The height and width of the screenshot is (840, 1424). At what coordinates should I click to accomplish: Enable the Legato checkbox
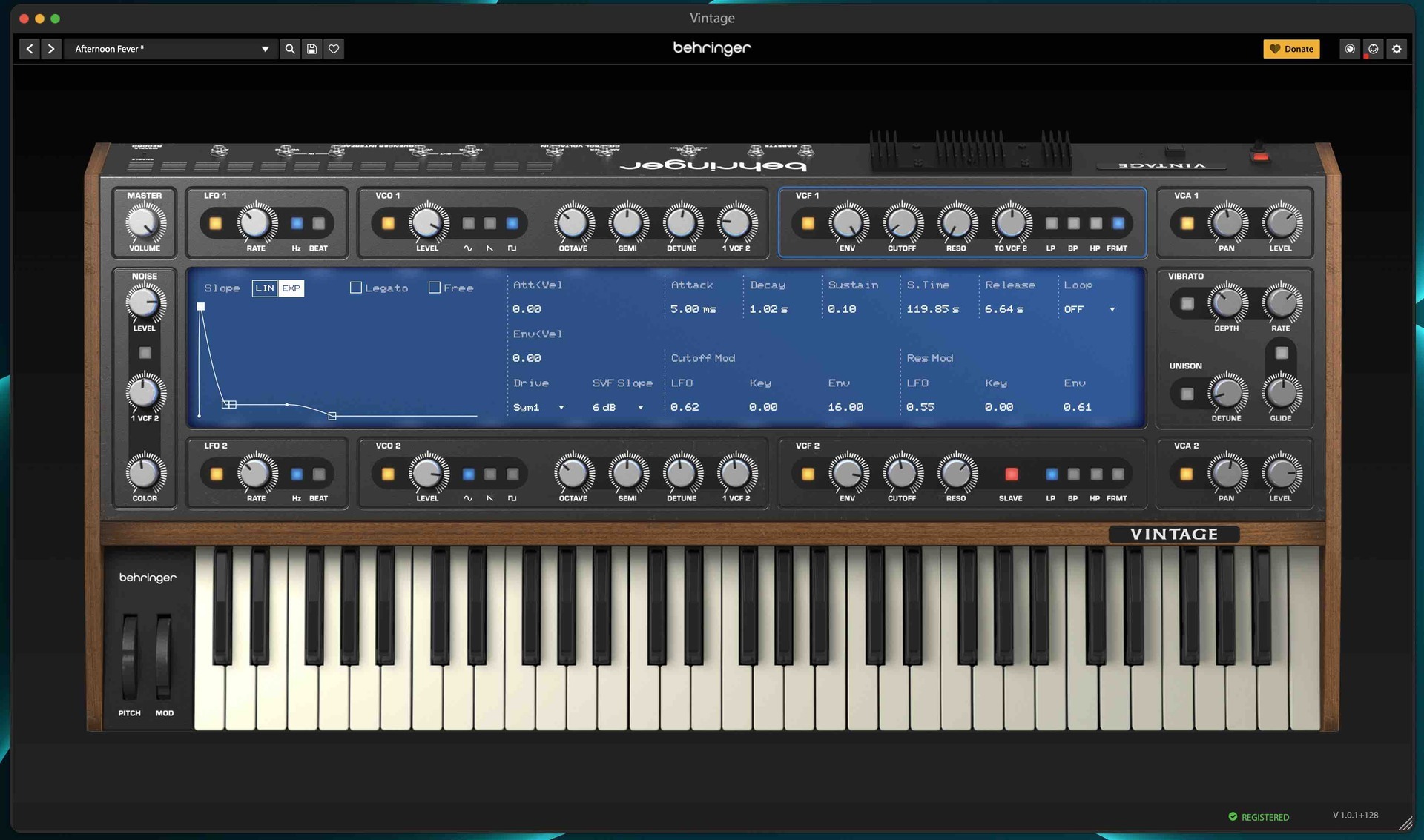tap(355, 288)
